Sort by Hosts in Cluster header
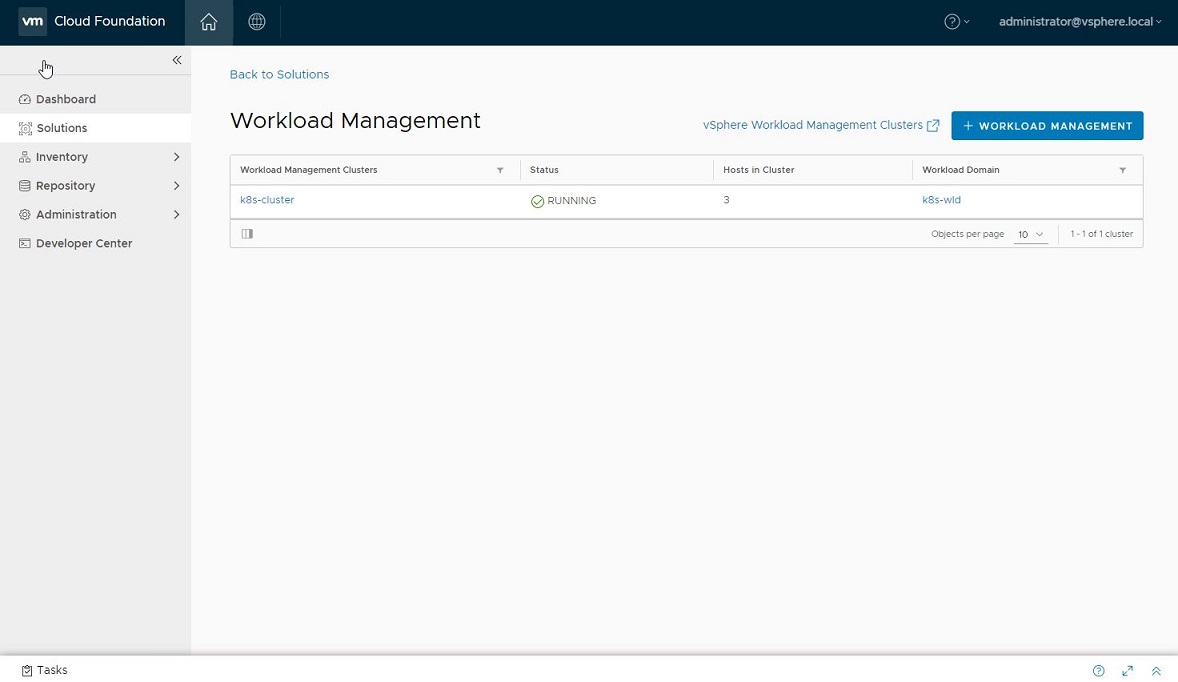This screenshot has width=1178, height=682. pyautogui.click(x=758, y=170)
